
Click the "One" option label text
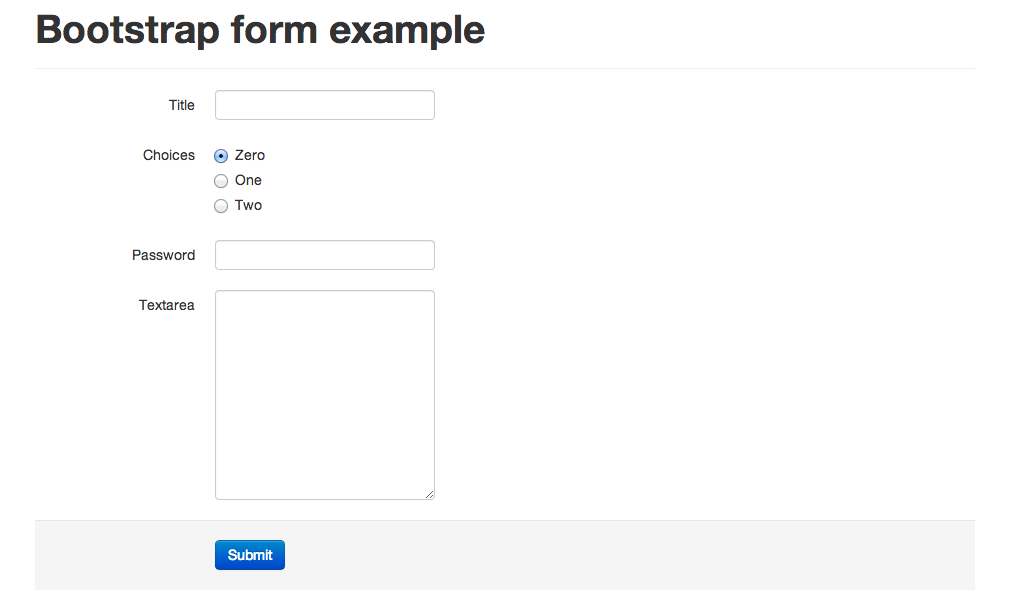248,180
